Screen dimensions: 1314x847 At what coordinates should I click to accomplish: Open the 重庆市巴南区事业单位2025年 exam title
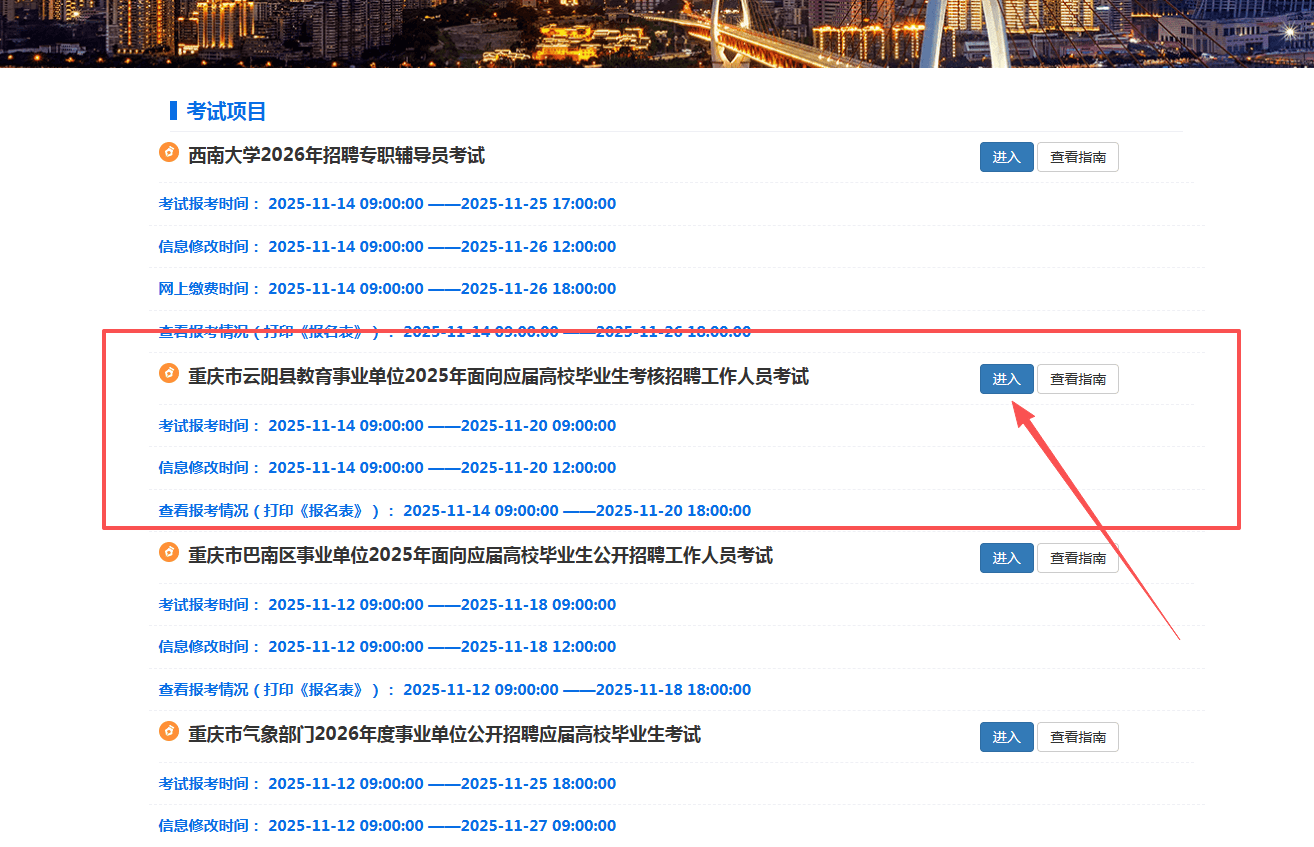[480, 556]
